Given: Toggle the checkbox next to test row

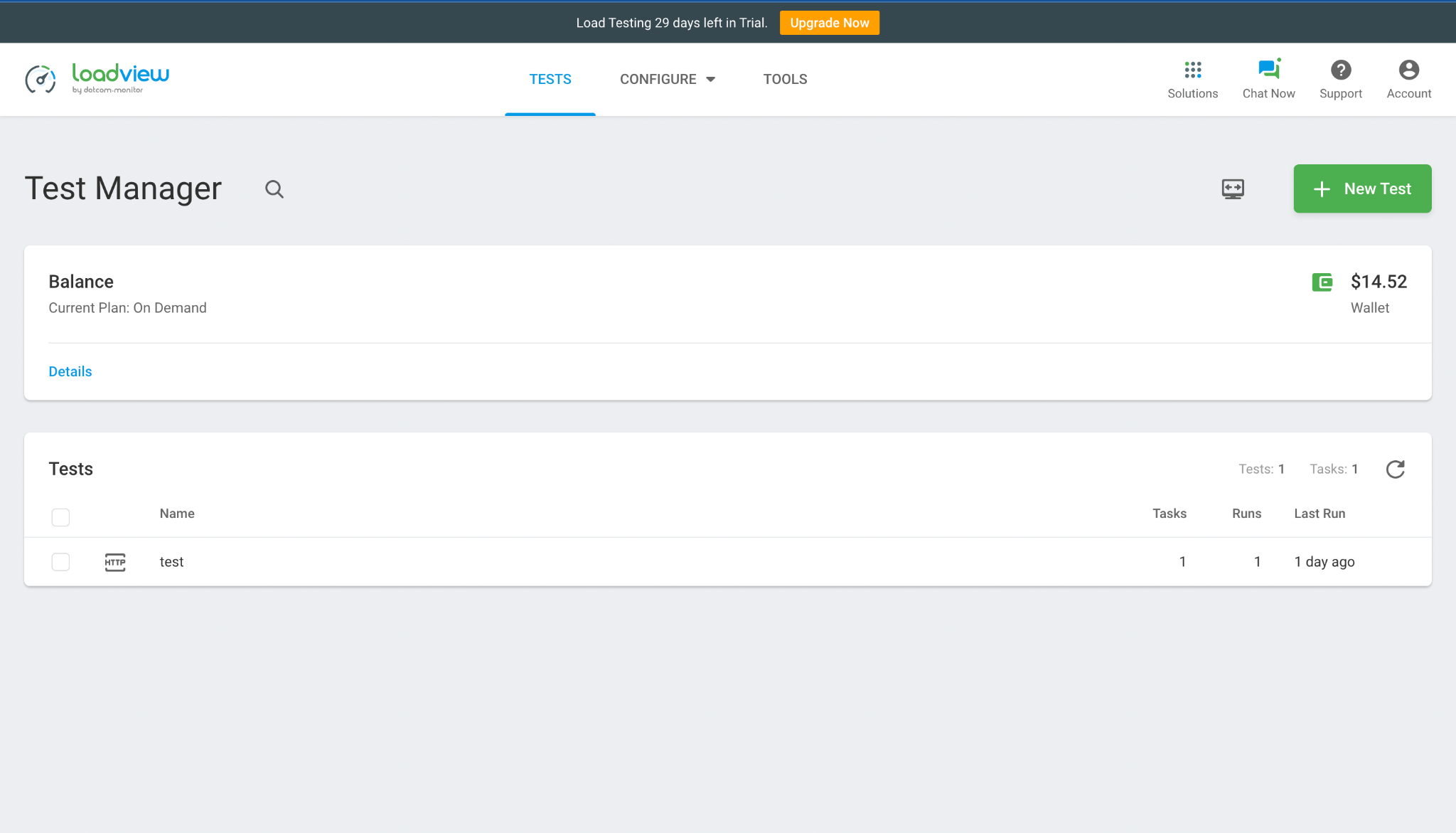Looking at the screenshot, I should [x=61, y=561].
